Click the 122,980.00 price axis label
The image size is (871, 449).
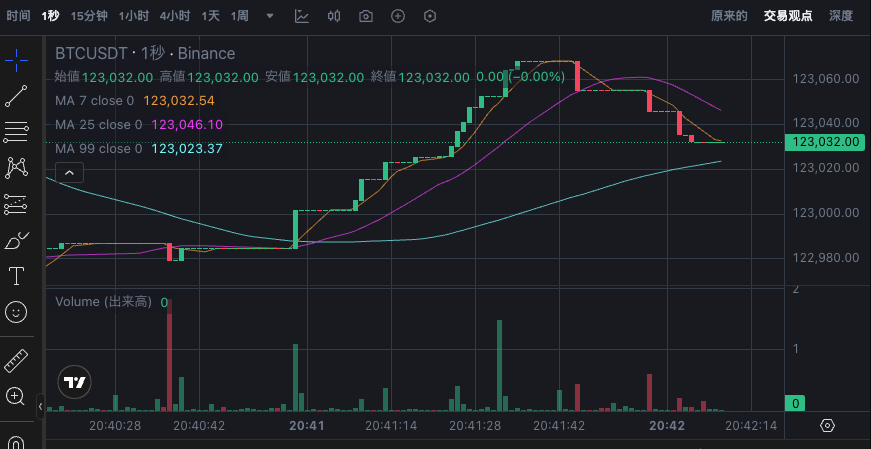pyautogui.click(x=826, y=258)
